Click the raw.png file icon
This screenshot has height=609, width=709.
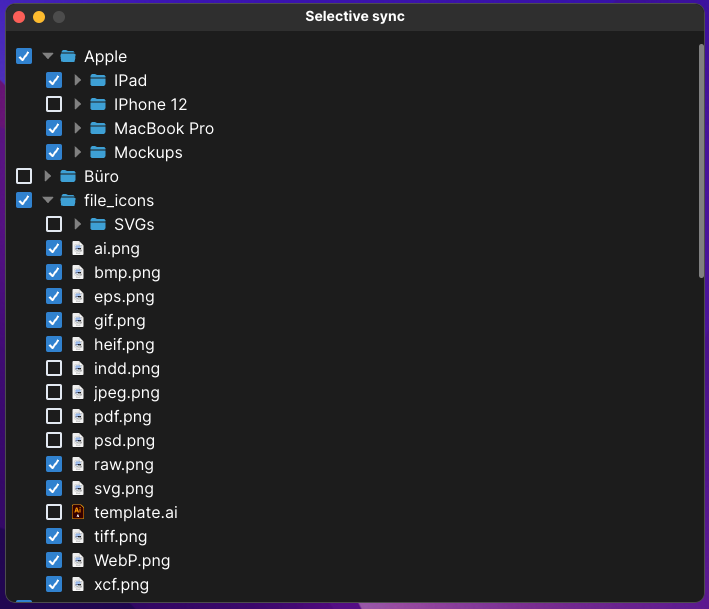[78, 464]
